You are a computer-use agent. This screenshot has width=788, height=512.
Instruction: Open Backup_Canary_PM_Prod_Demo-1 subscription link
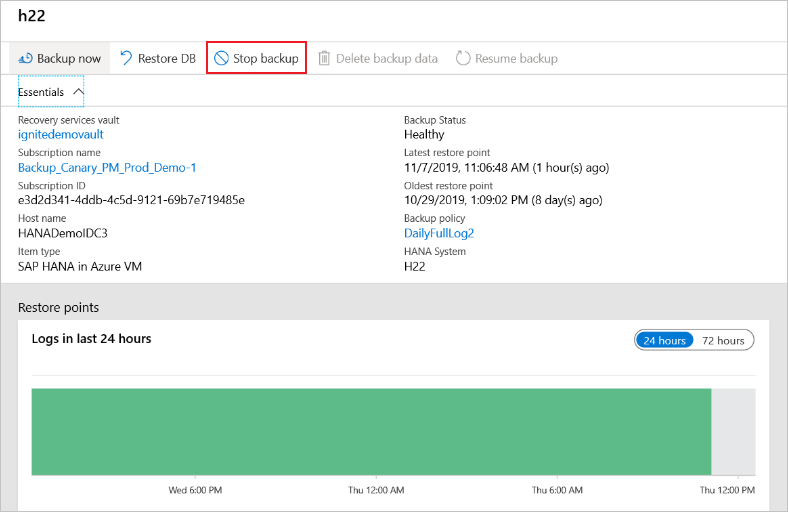(x=107, y=167)
